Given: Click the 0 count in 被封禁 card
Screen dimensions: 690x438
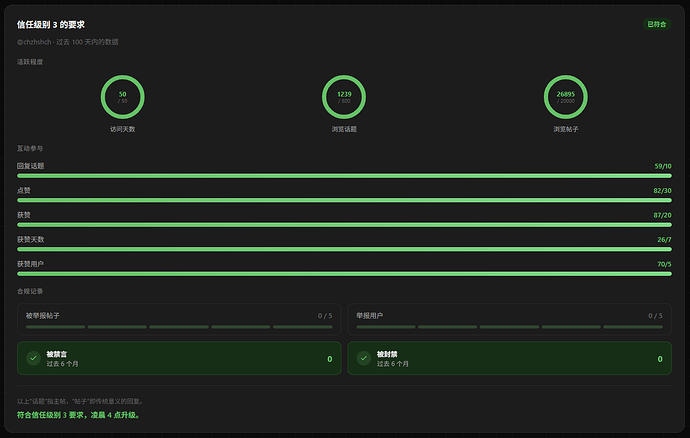Looking at the screenshot, I should 660,359.
